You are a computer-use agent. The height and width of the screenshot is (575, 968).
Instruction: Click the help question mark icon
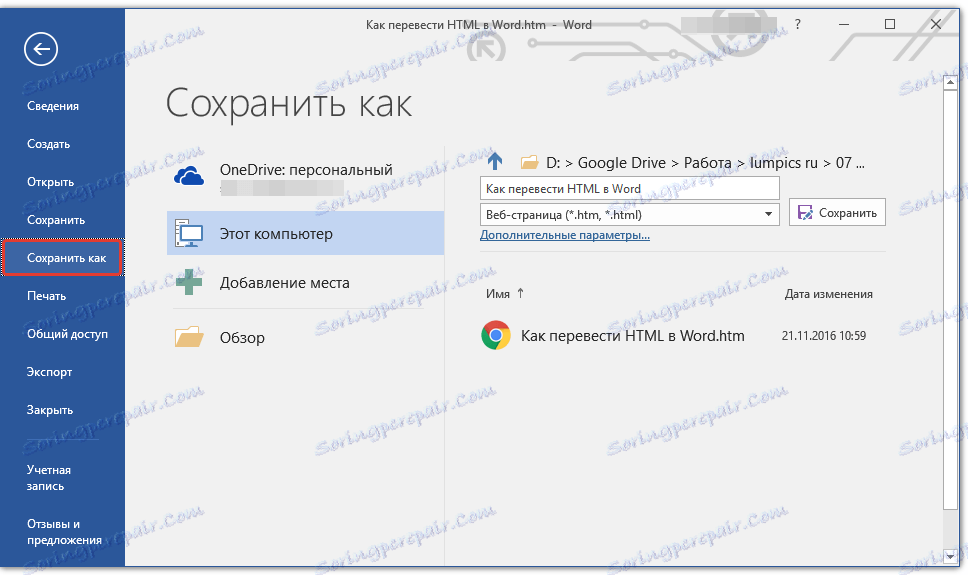pyautogui.click(x=798, y=24)
